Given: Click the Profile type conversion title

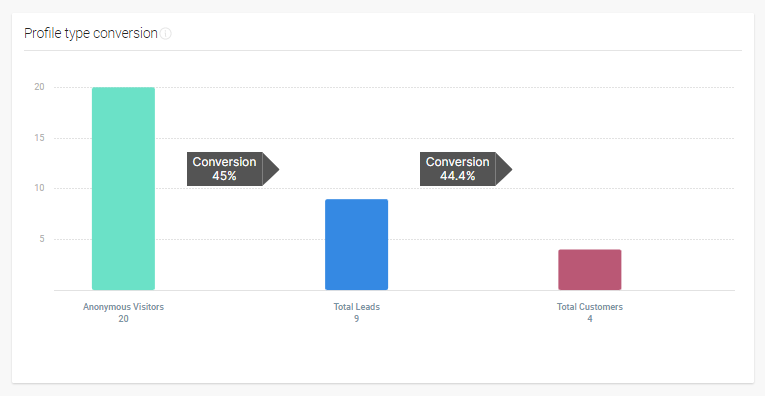Looking at the screenshot, I should point(91,33).
